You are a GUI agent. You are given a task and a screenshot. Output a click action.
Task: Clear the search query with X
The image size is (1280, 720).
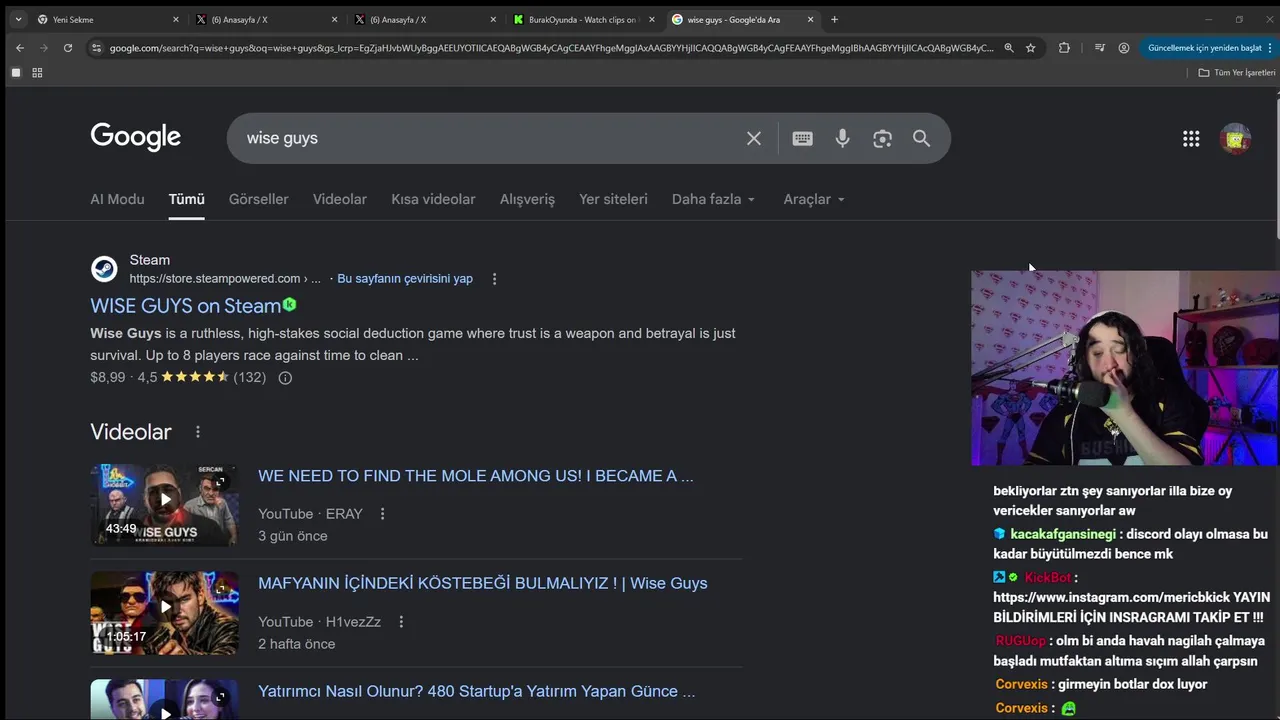754,138
